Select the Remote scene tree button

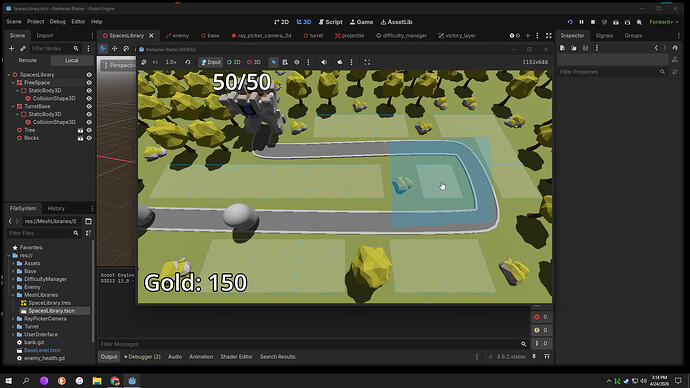click(27, 60)
